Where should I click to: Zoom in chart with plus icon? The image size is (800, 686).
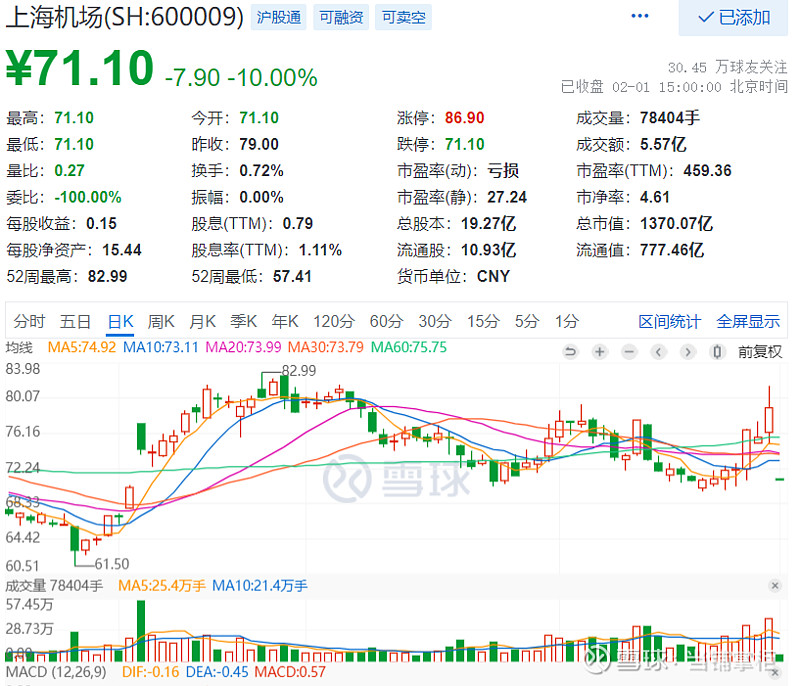pyautogui.click(x=600, y=351)
